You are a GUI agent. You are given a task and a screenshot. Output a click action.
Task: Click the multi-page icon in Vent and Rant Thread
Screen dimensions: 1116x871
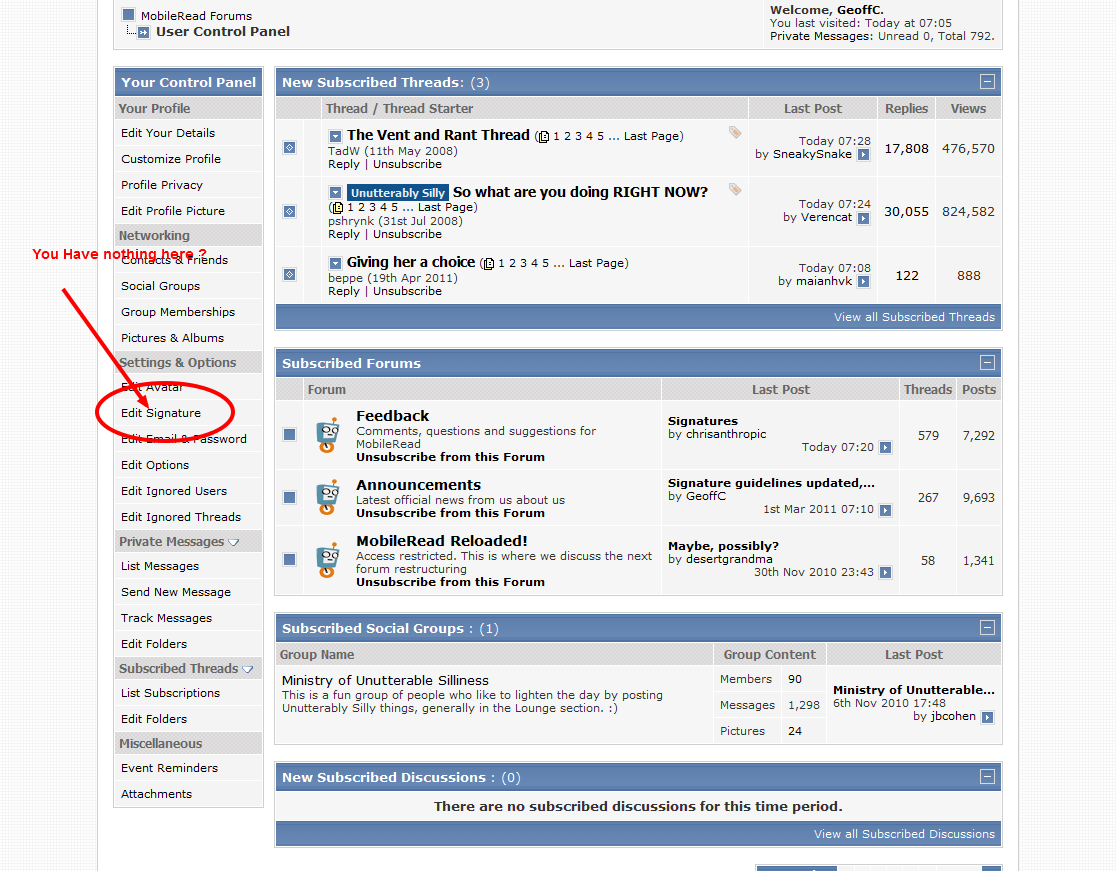click(x=544, y=137)
